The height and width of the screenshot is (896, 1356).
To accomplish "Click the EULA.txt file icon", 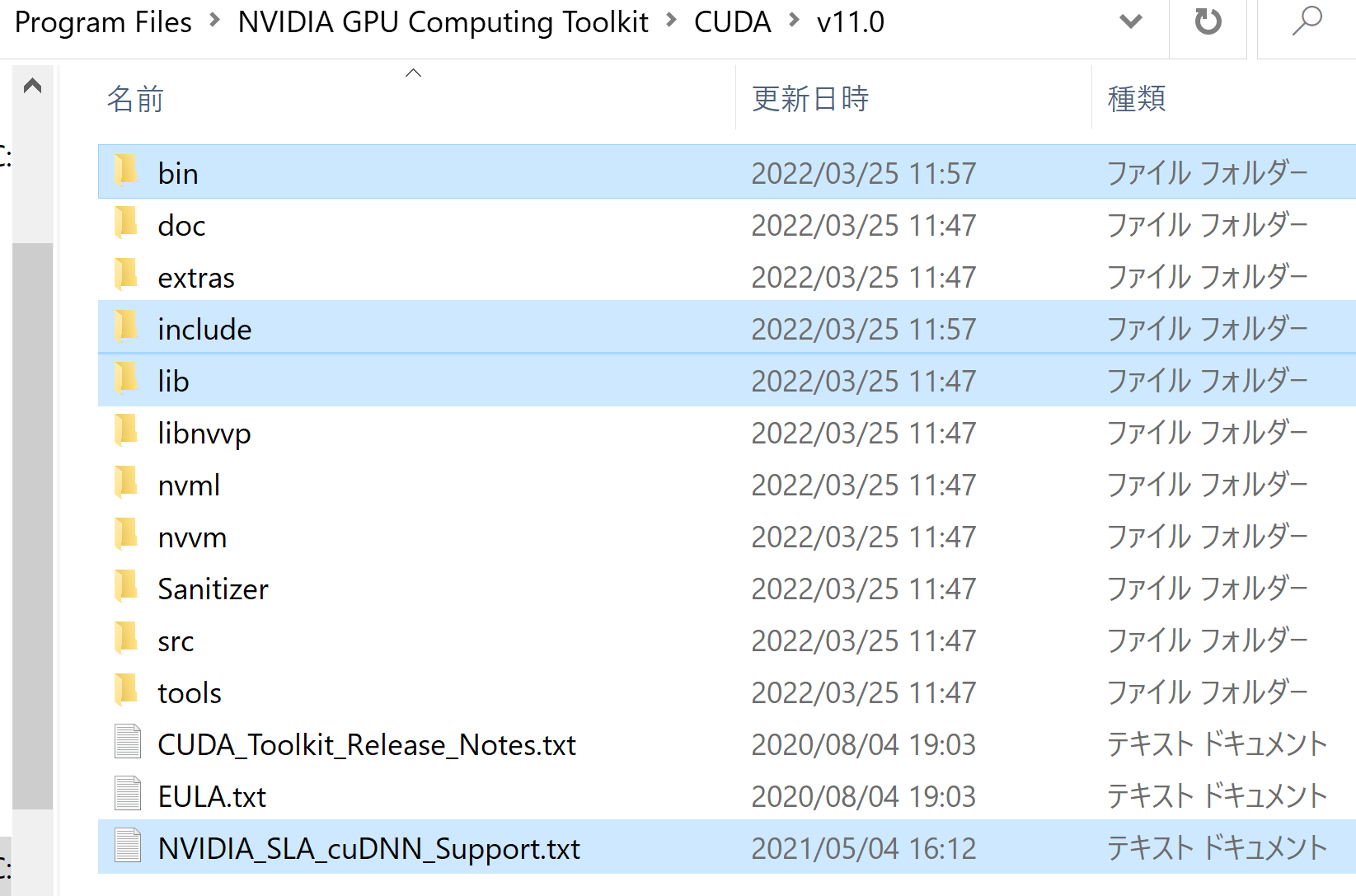I will pyautogui.click(x=128, y=793).
